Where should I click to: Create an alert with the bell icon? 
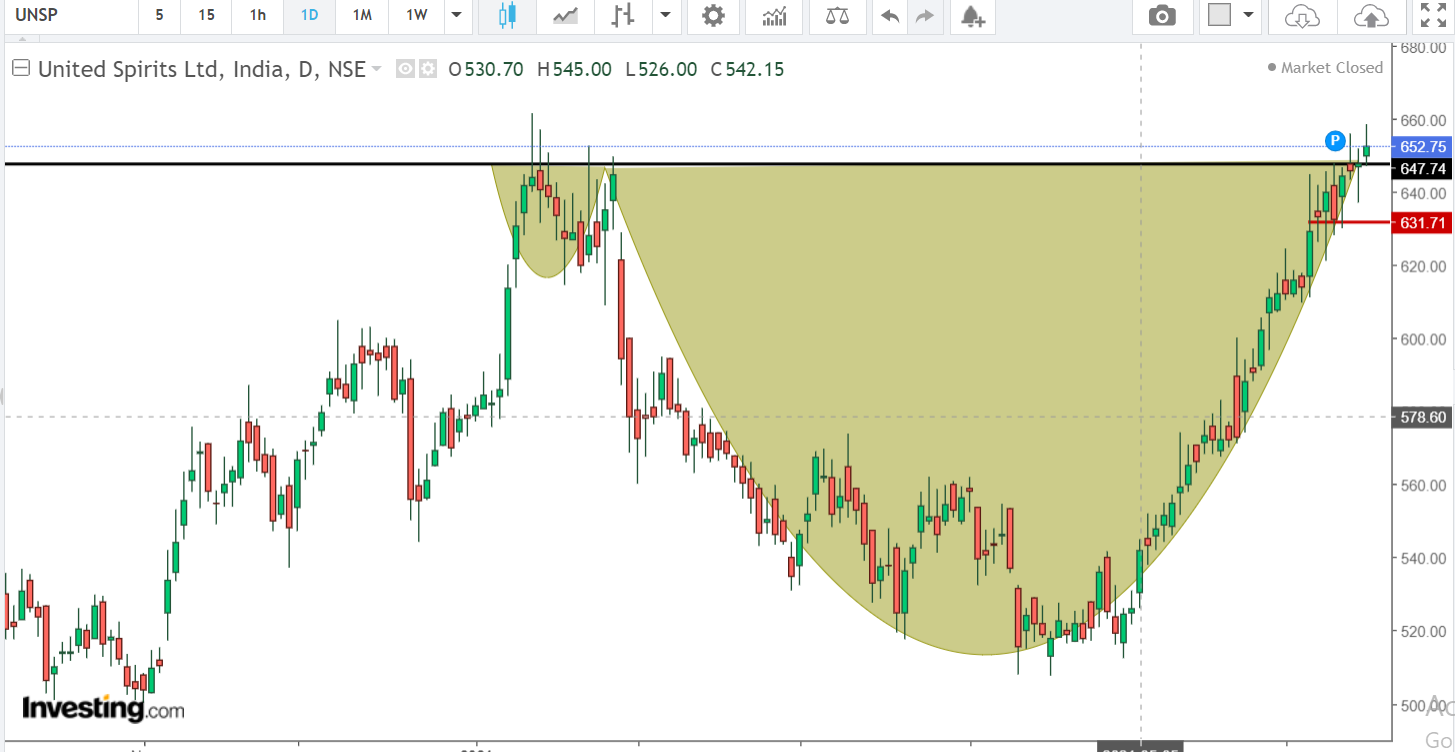[971, 15]
